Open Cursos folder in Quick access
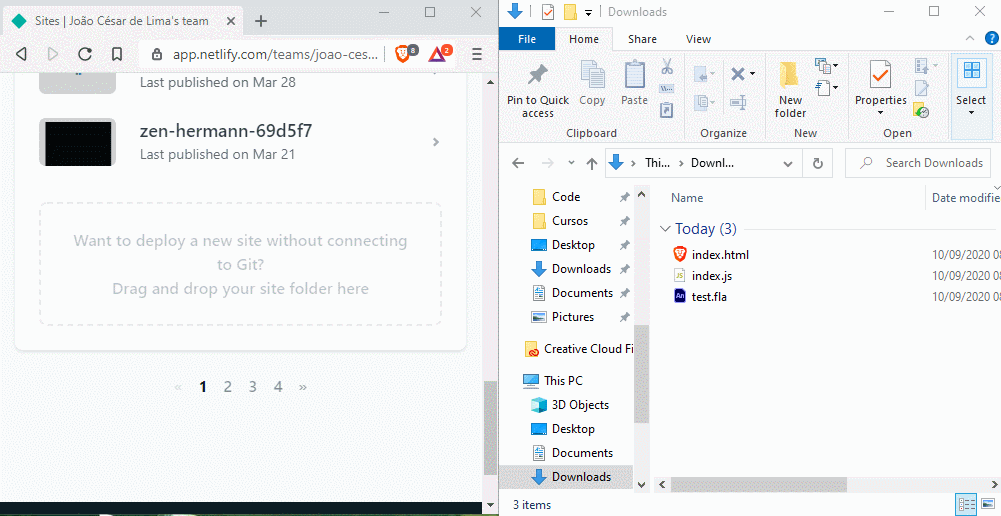Viewport: 1001px width, 516px height. click(569, 221)
